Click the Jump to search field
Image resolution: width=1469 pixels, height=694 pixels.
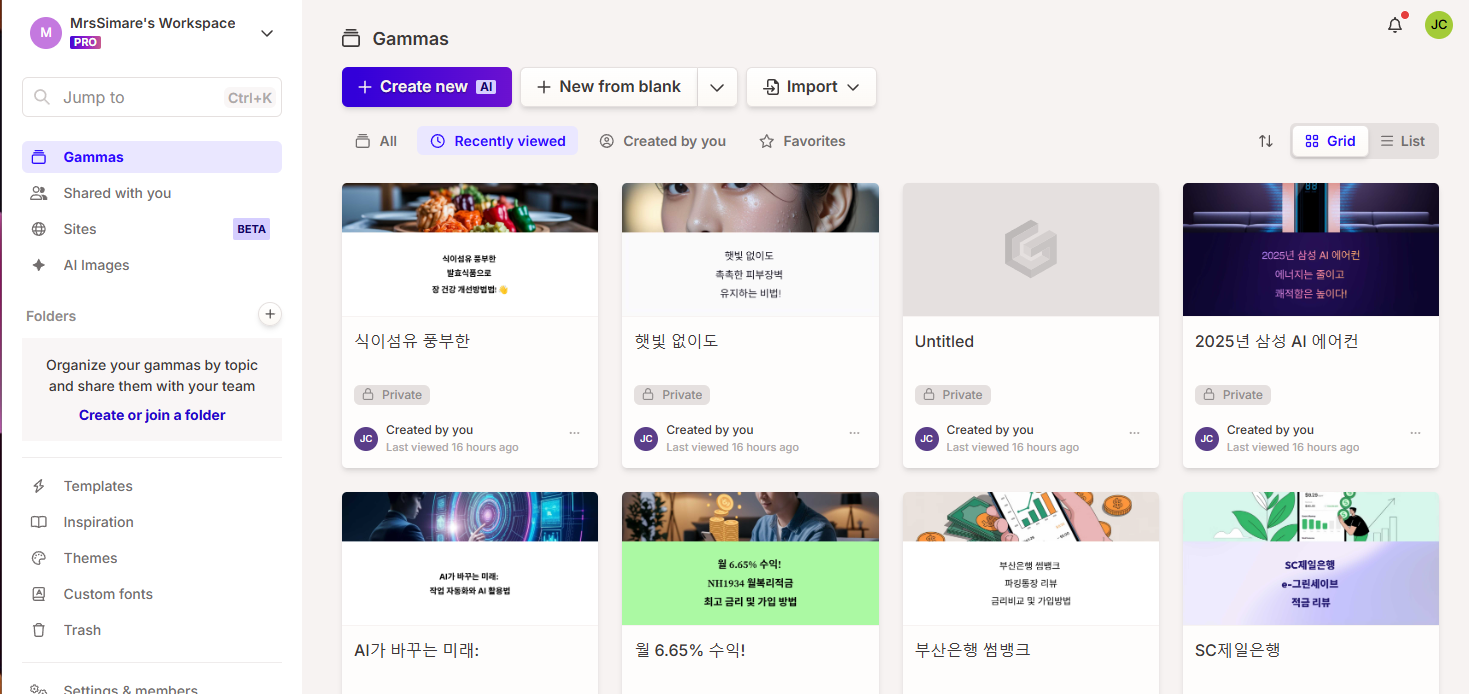[x=152, y=97]
